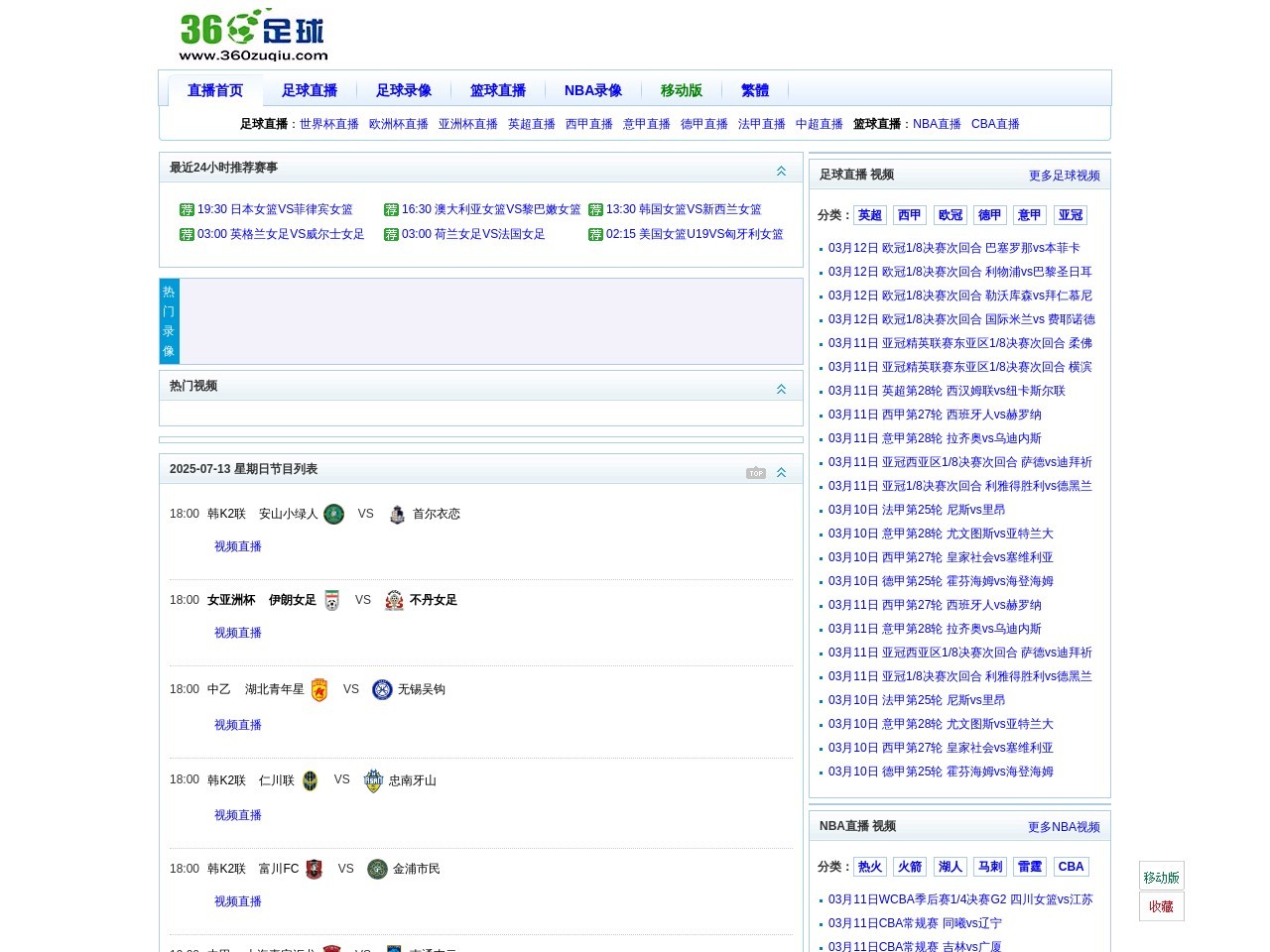Open the NBA录像 menu item

point(592,89)
